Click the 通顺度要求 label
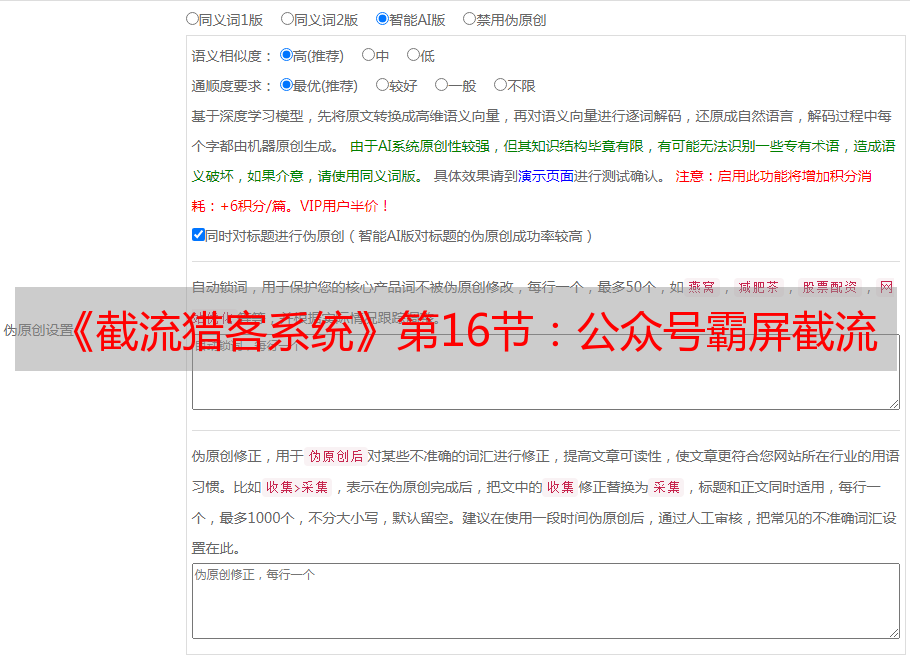 coord(232,86)
